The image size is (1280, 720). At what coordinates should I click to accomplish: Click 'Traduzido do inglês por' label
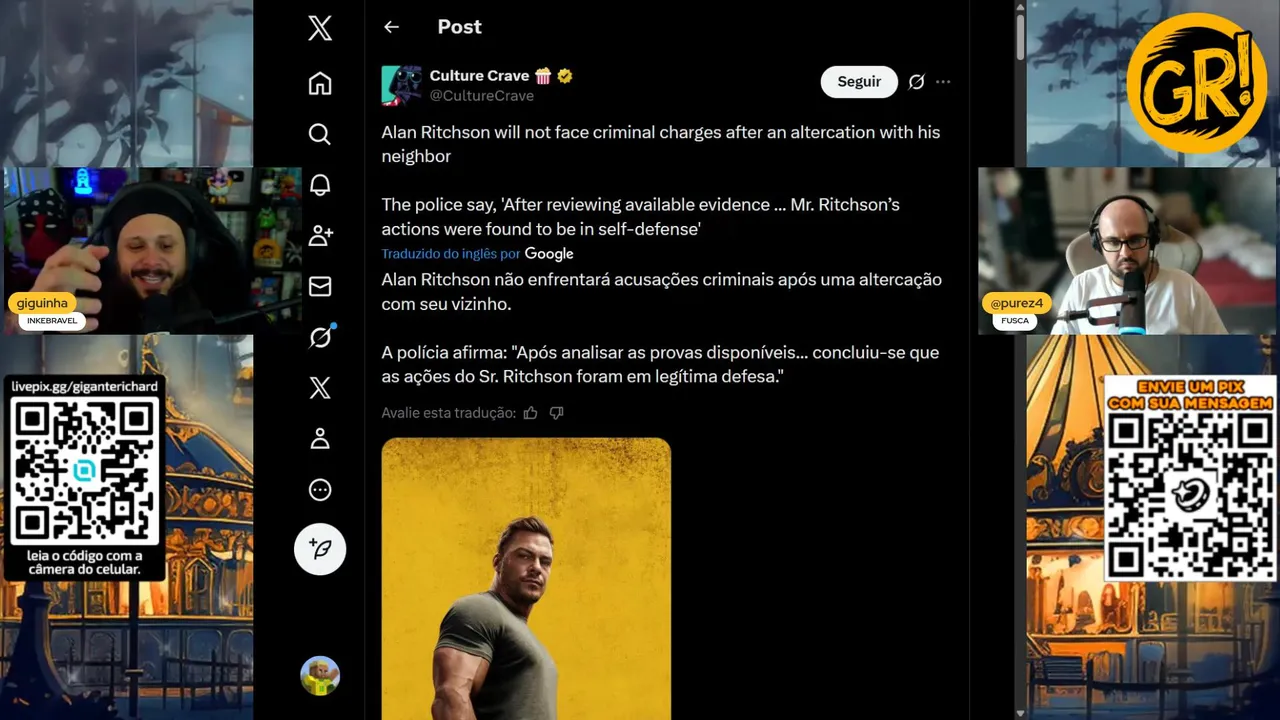coord(450,254)
